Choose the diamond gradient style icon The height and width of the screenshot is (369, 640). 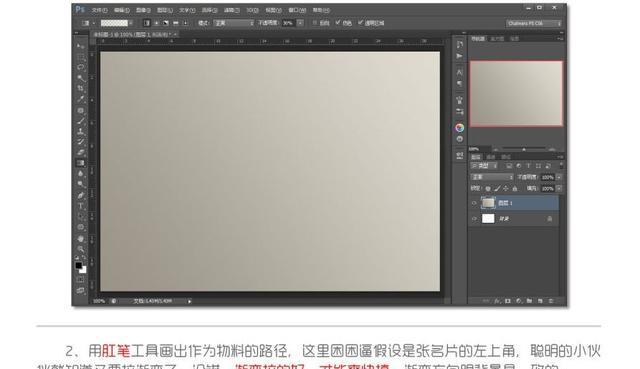[x=186, y=23]
